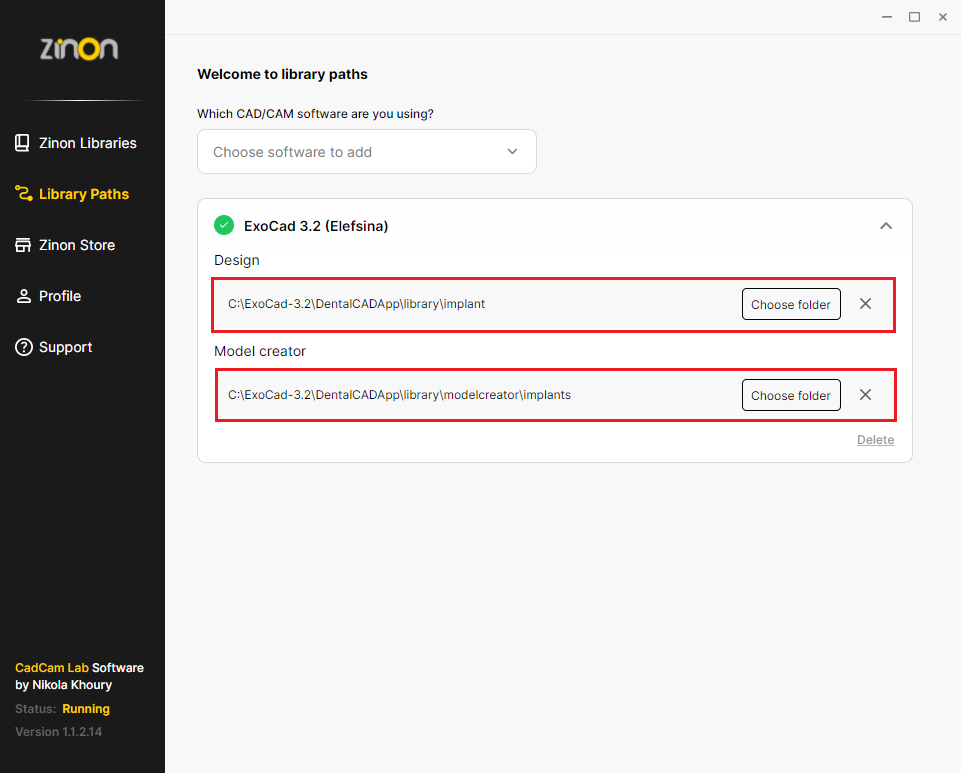Viewport: 961px width, 773px height.
Task: Select the Library Paths sidebar item
Action: click(x=72, y=194)
